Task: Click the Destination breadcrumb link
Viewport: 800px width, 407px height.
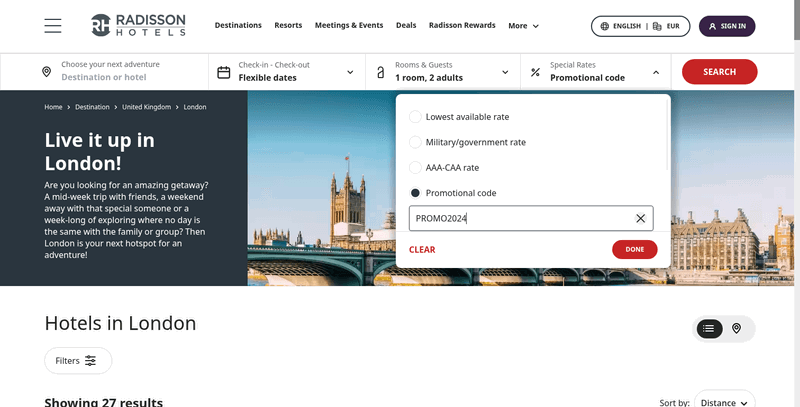Action: pyautogui.click(x=92, y=107)
